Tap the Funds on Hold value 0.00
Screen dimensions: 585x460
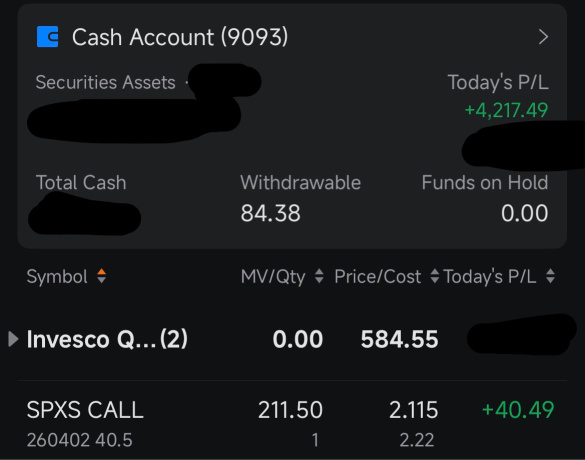tap(525, 213)
